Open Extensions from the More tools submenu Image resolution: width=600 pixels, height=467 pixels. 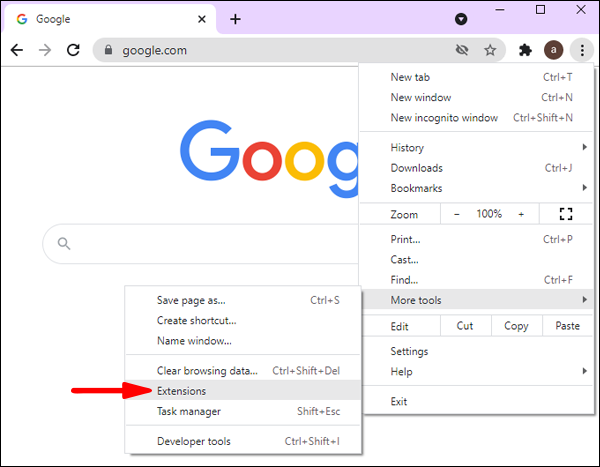click(x=243, y=390)
